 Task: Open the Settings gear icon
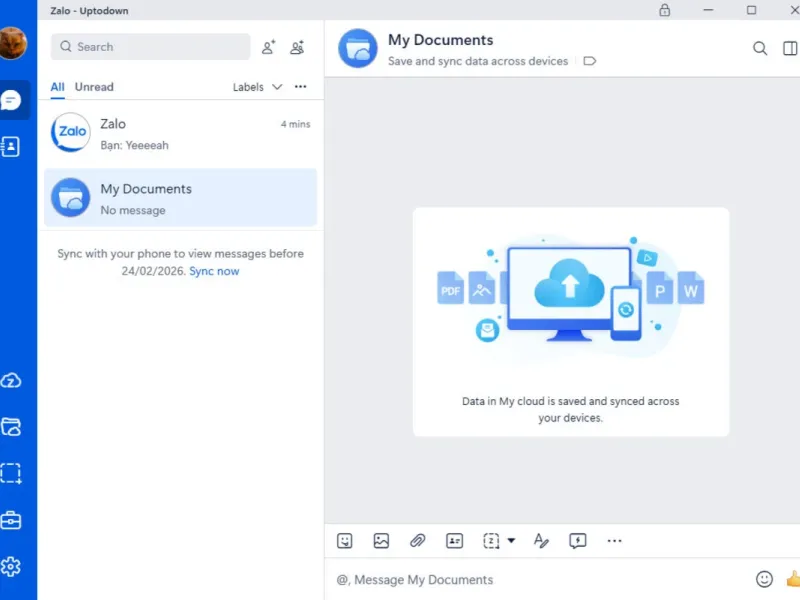11,566
